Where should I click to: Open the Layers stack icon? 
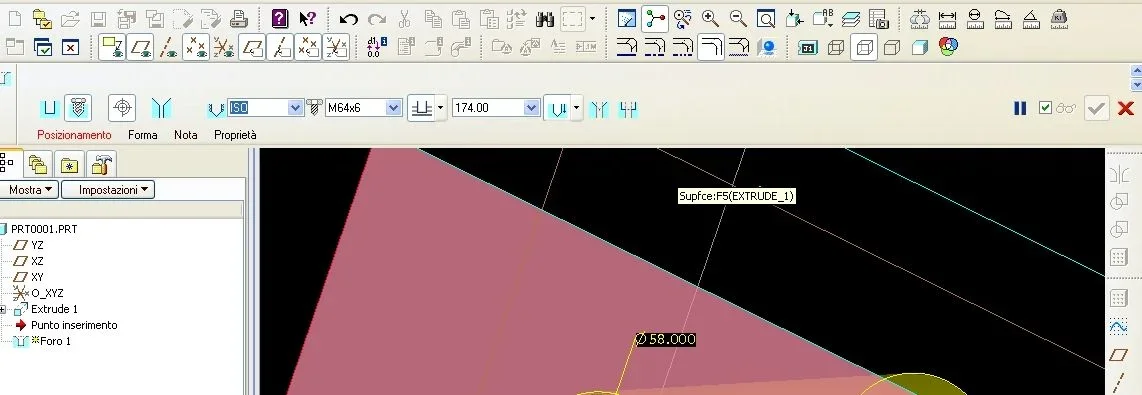tap(850, 19)
